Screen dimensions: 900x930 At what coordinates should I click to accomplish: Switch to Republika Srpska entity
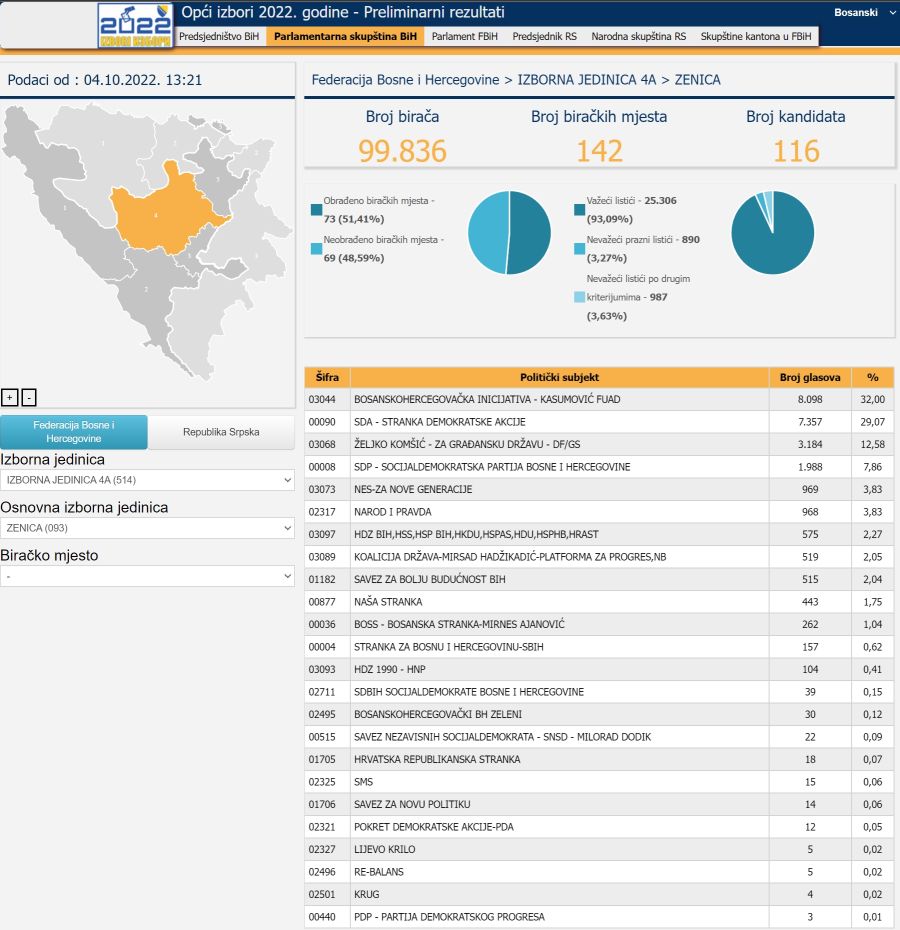pos(221,432)
